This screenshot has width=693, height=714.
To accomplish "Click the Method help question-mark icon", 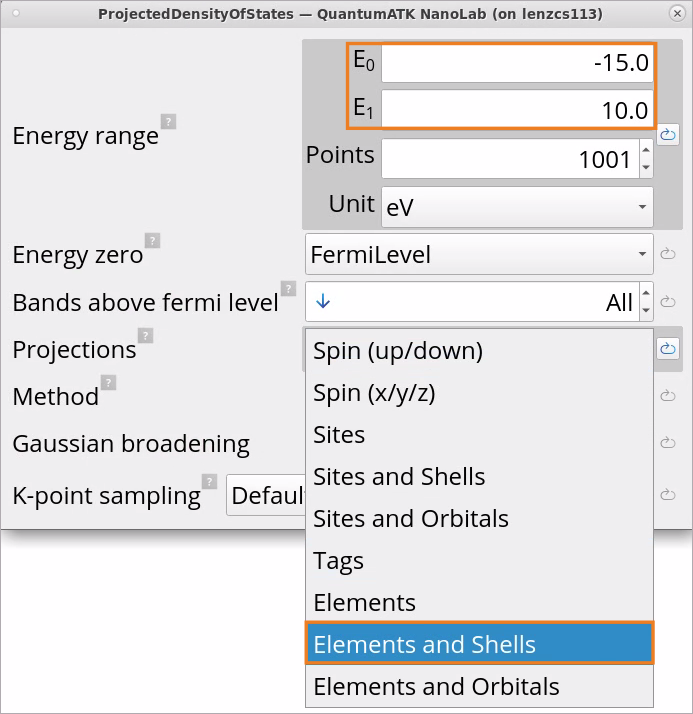I will (108, 382).
